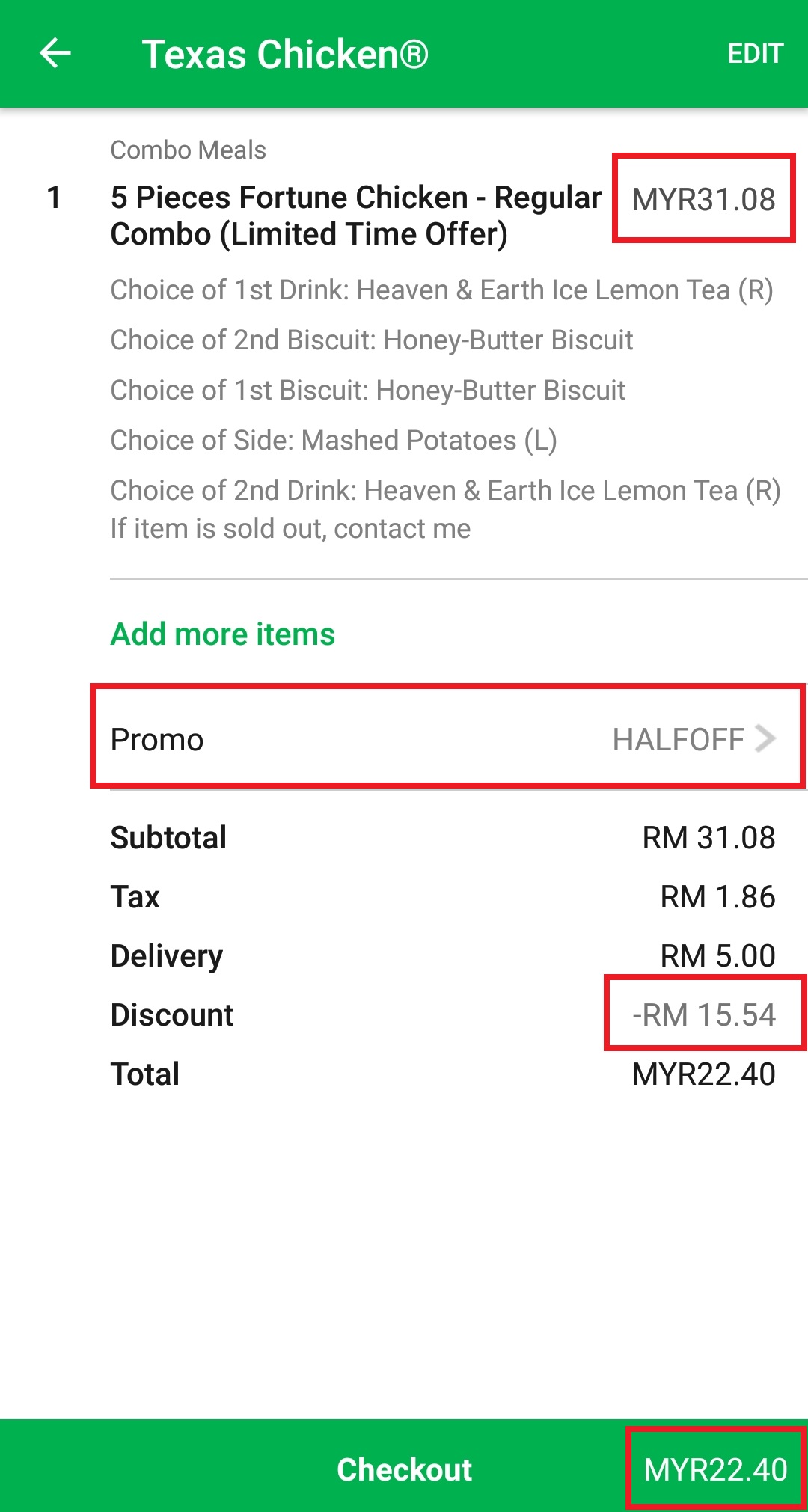Tap the 1st Drink choice line

coord(441,290)
